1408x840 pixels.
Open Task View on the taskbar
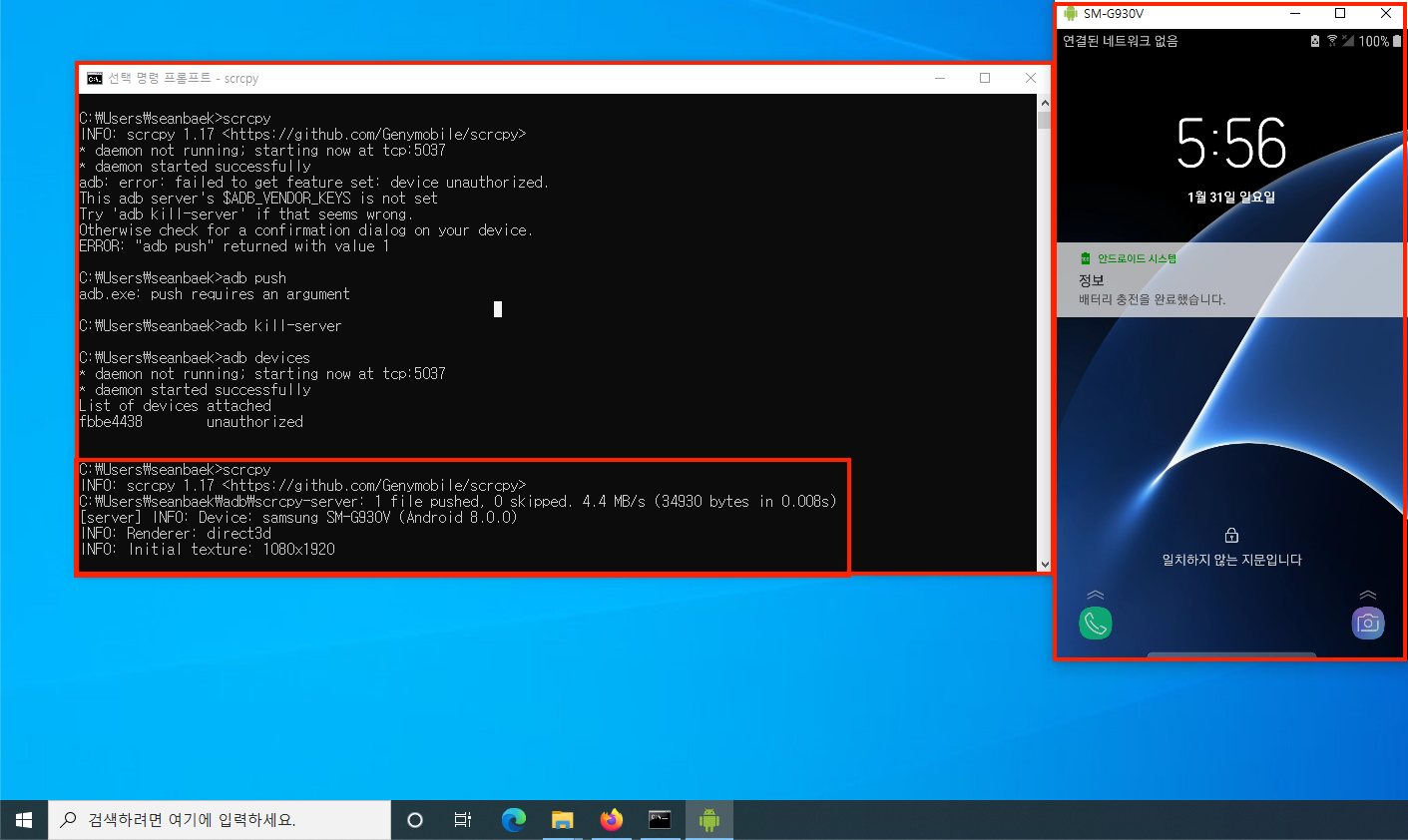click(x=463, y=820)
